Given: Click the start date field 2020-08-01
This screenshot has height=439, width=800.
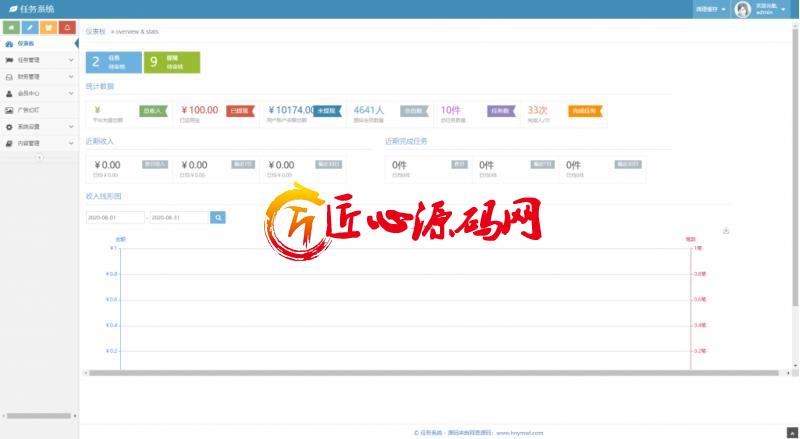Looking at the screenshot, I should point(115,217).
